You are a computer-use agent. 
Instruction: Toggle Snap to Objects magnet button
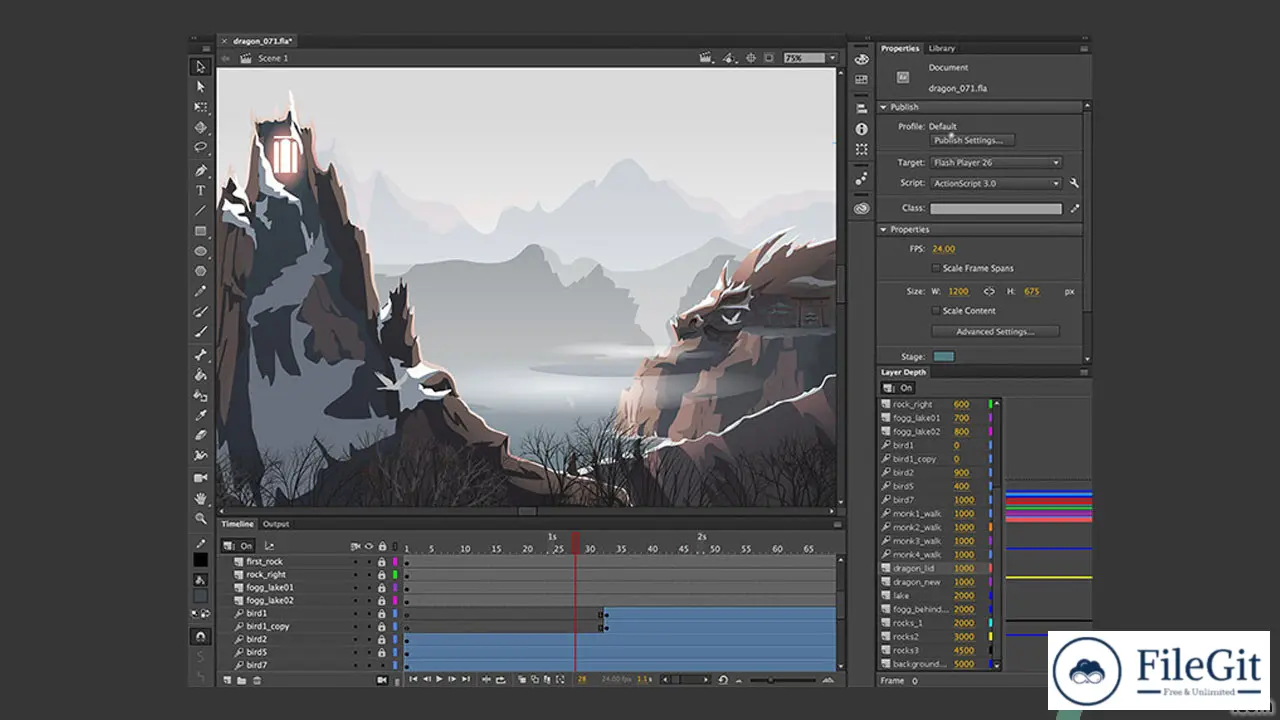pos(200,636)
